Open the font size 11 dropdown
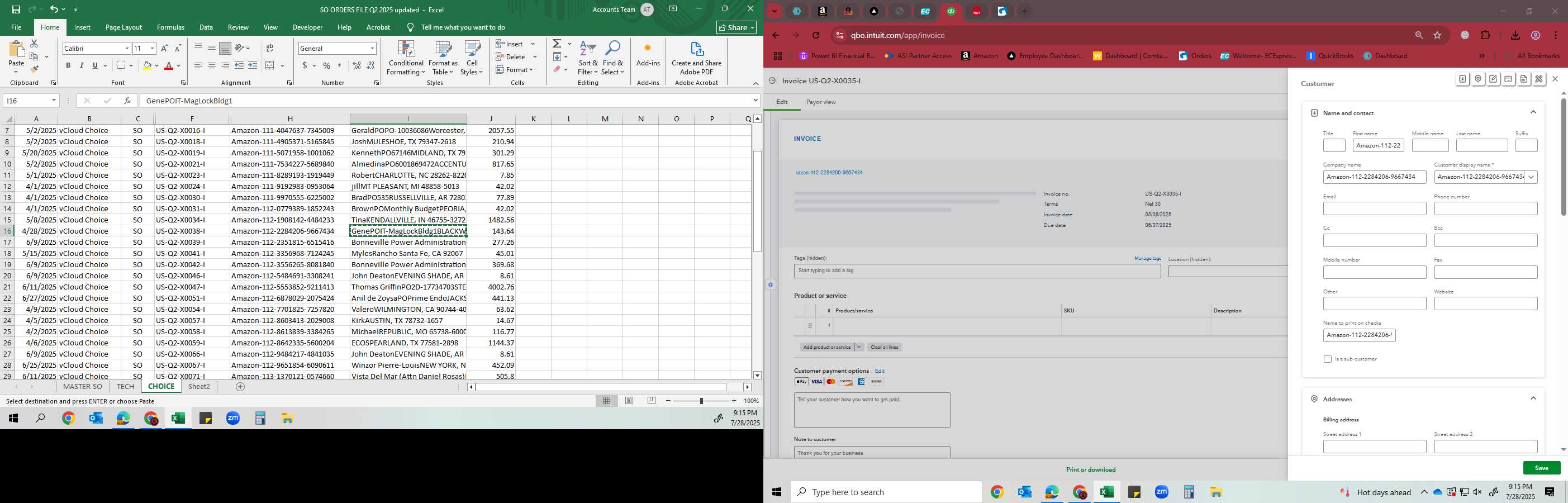Image resolution: width=1568 pixels, height=503 pixels. [152, 48]
